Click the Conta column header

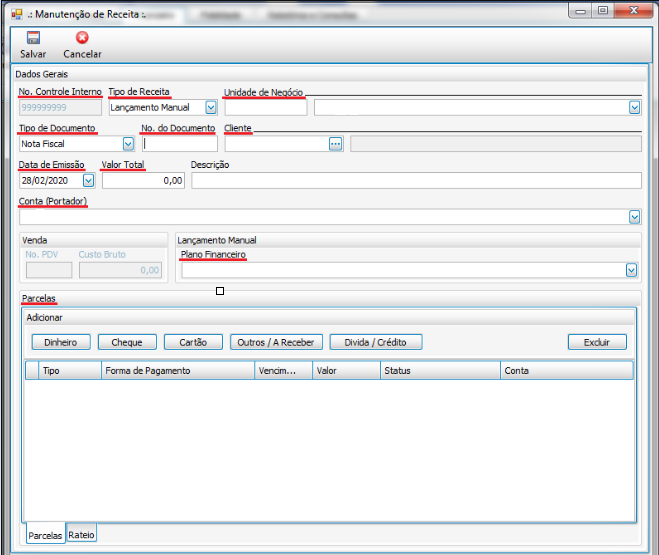(x=567, y=371)
